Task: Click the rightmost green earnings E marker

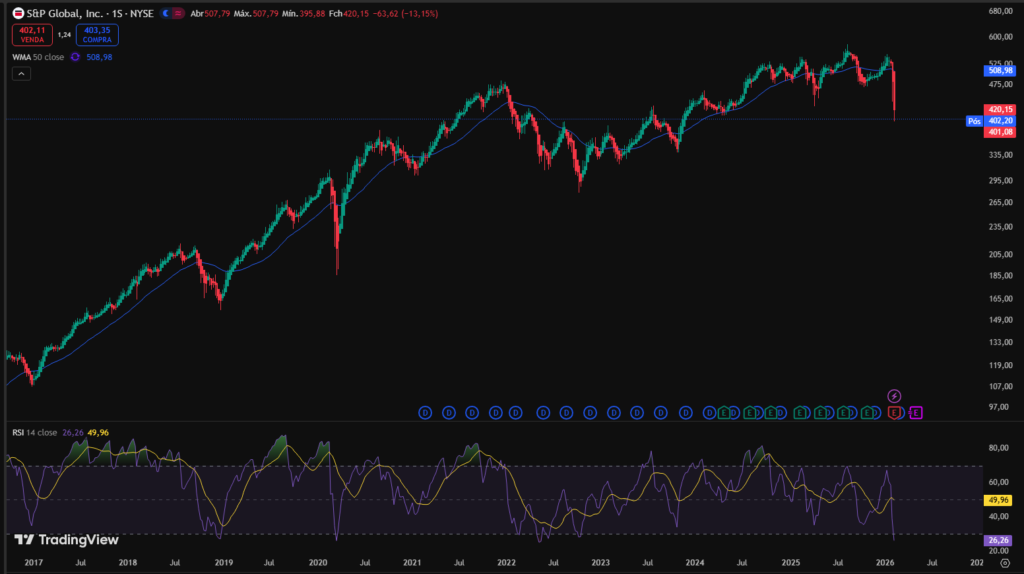Action: 867,413
